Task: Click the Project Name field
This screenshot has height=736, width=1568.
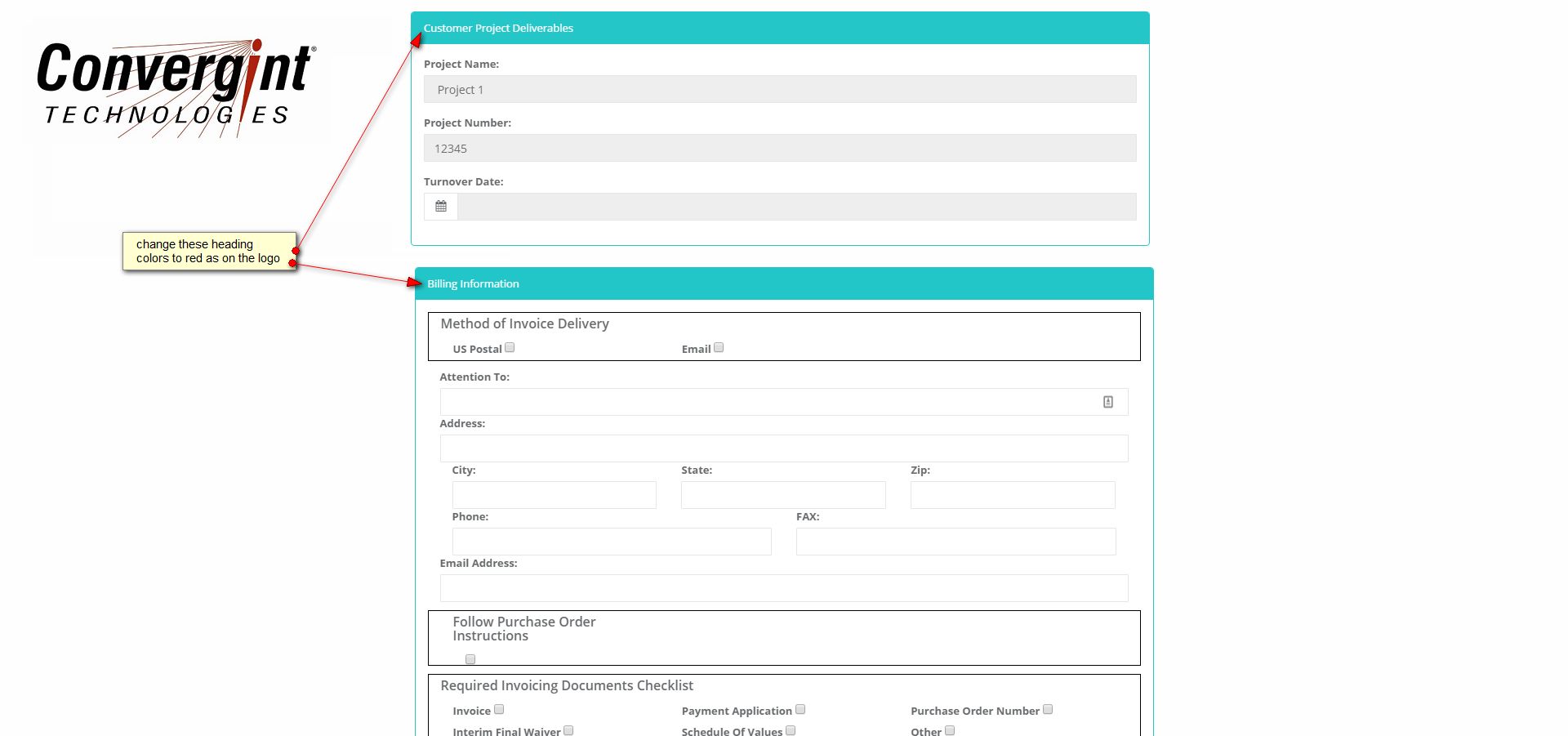Action: pyautogui.click(x=780, y=89)
